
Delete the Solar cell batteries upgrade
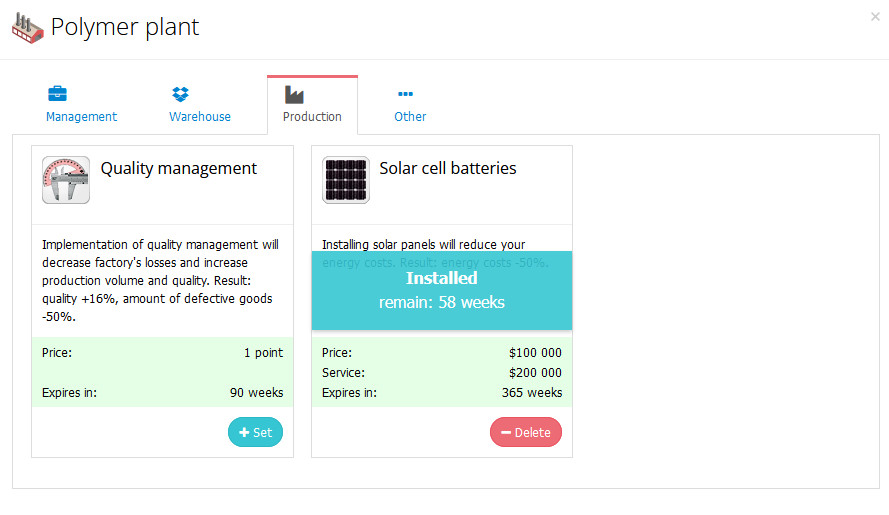(x=526, y=432)
